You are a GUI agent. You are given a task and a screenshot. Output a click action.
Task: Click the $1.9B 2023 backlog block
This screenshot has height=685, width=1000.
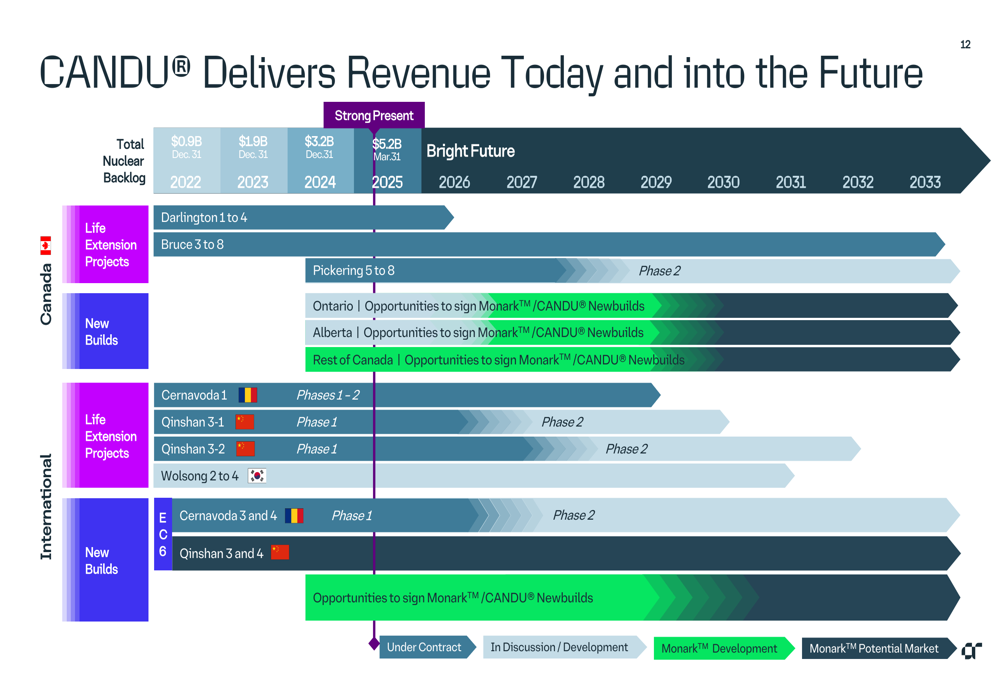pyautogui.click(x=253, y=161)
